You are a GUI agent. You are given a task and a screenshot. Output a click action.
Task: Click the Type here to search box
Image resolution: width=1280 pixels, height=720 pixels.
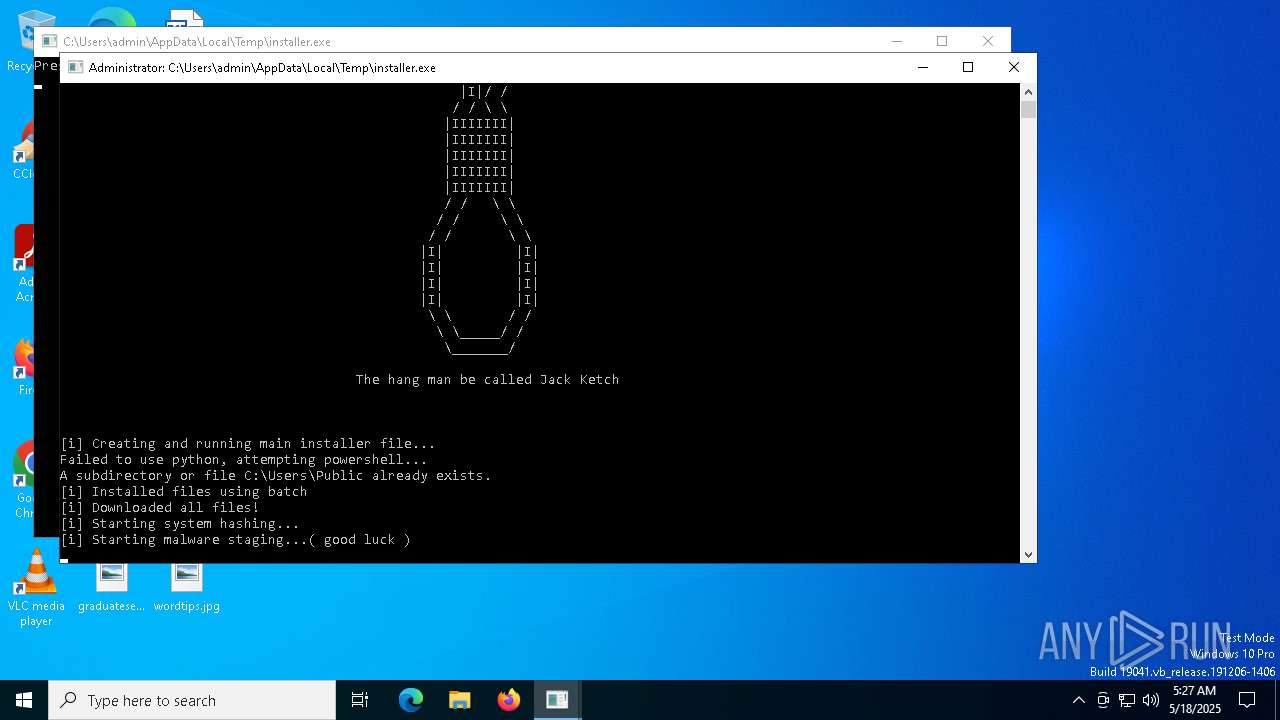(x=192, y=700)
